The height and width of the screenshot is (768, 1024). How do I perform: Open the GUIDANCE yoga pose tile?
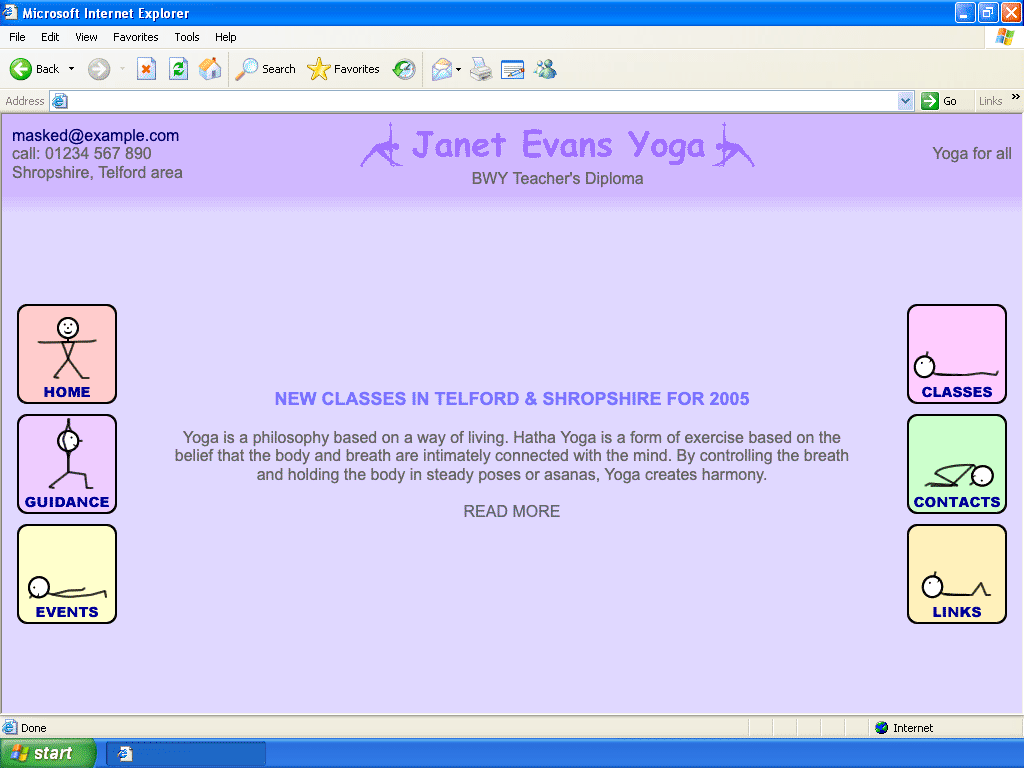pyautogui.click(x=67, y=464)
